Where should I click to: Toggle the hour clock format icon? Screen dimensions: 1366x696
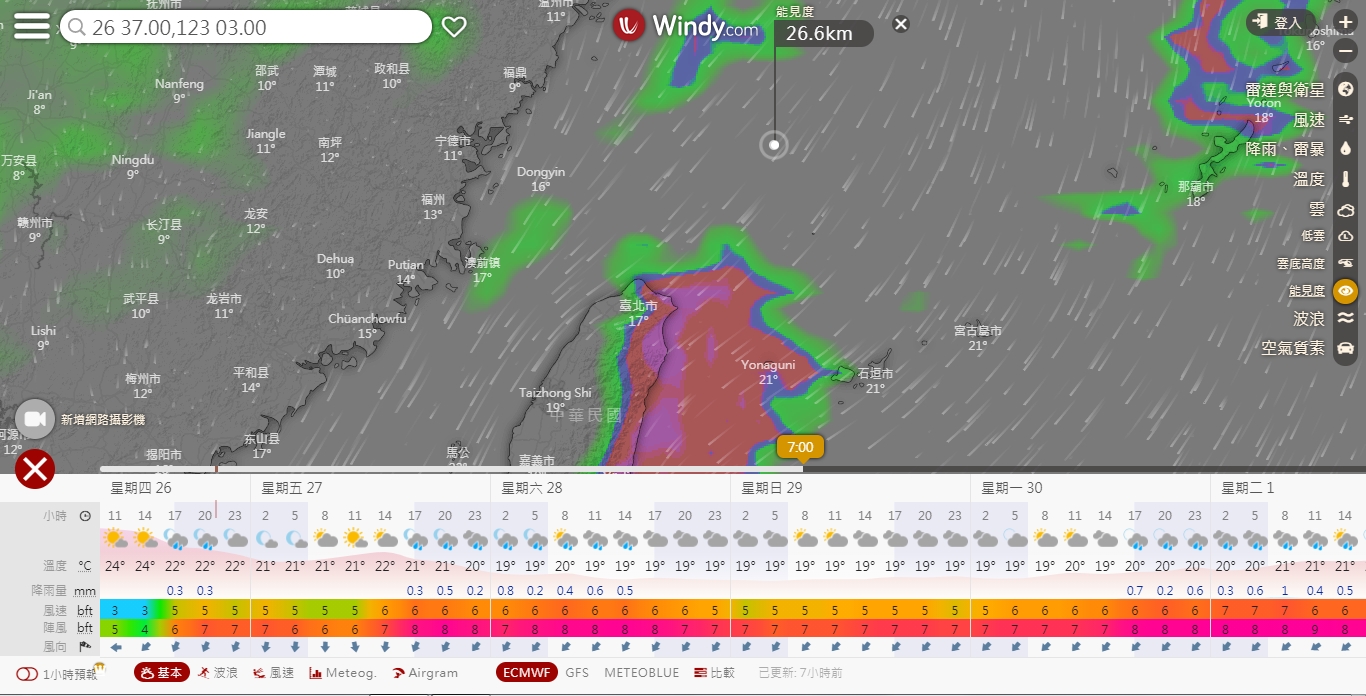click(x=85, y=516)
